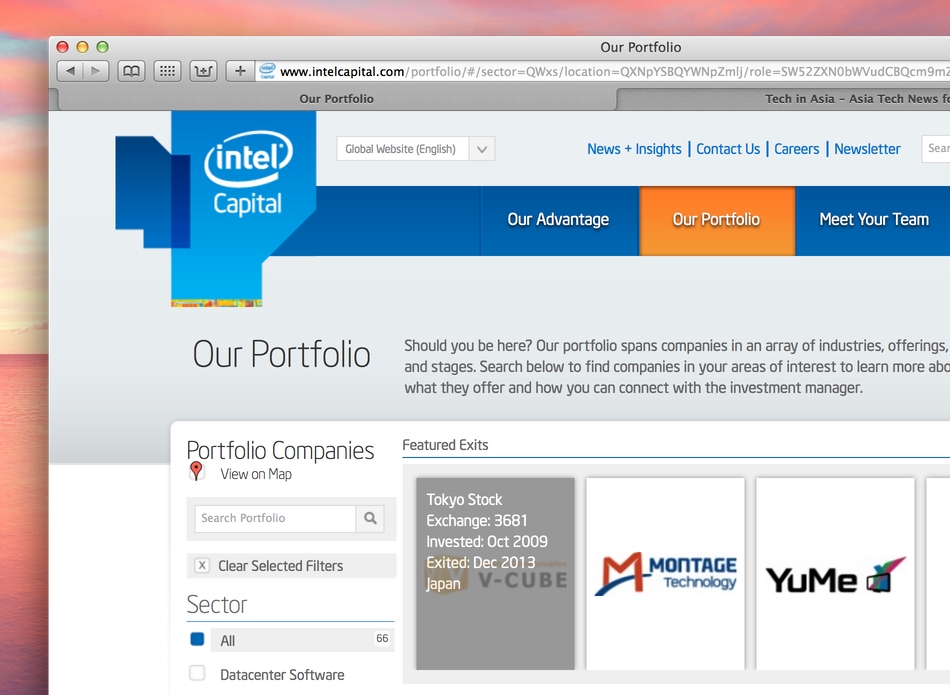Open the V-Cube featured exit card

click(495, 573)
